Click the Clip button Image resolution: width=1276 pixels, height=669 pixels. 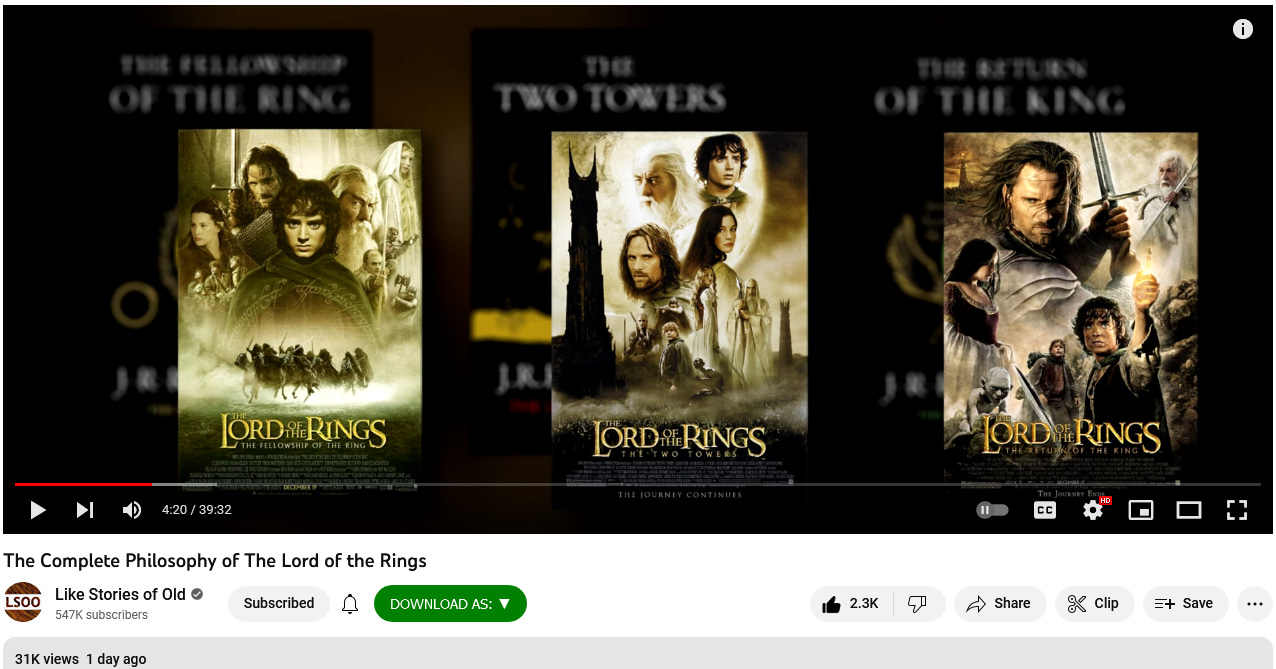(x=1094, y=604)
